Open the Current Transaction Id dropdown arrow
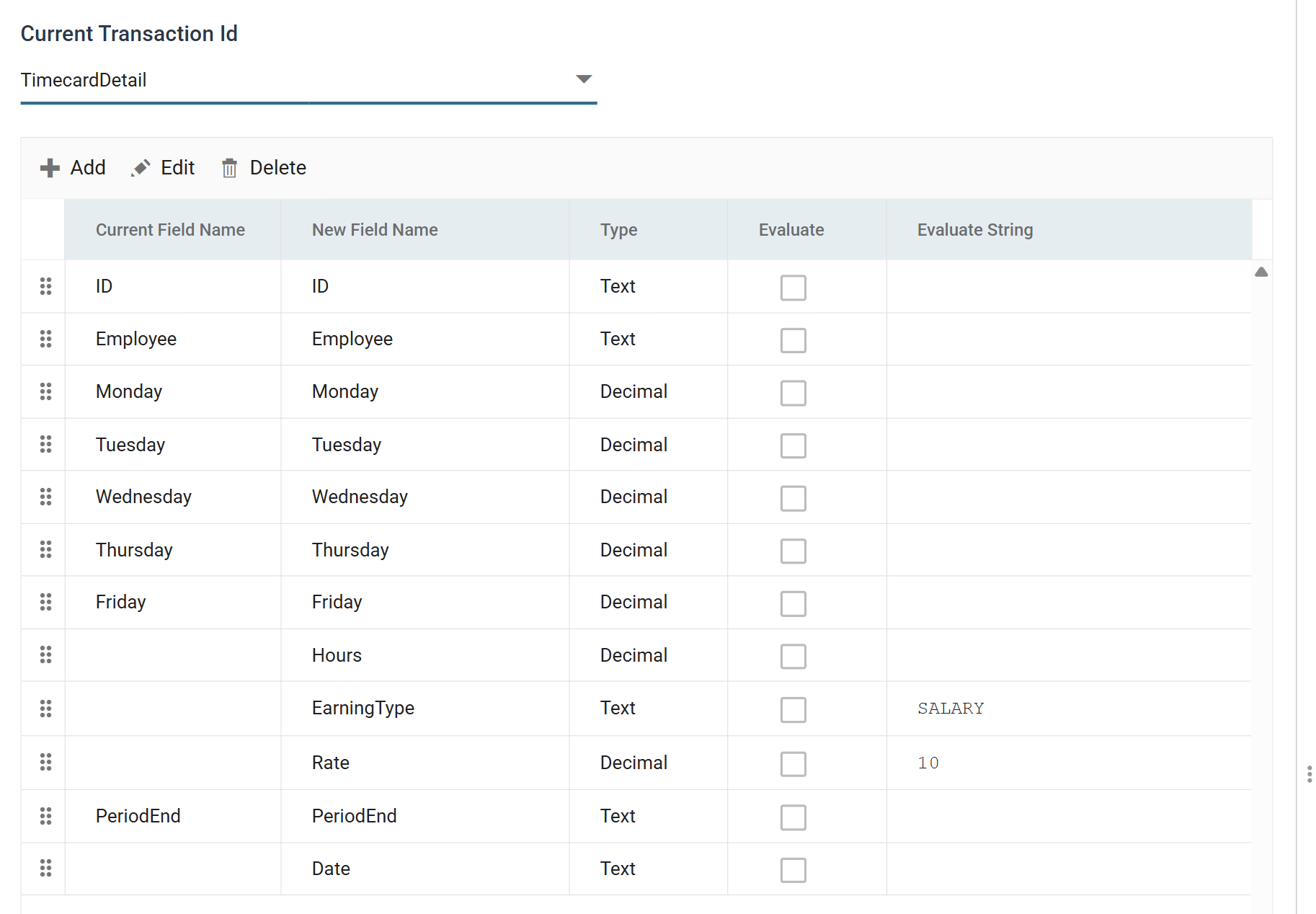Screen dimensions: 1316x914 (584, 79)
